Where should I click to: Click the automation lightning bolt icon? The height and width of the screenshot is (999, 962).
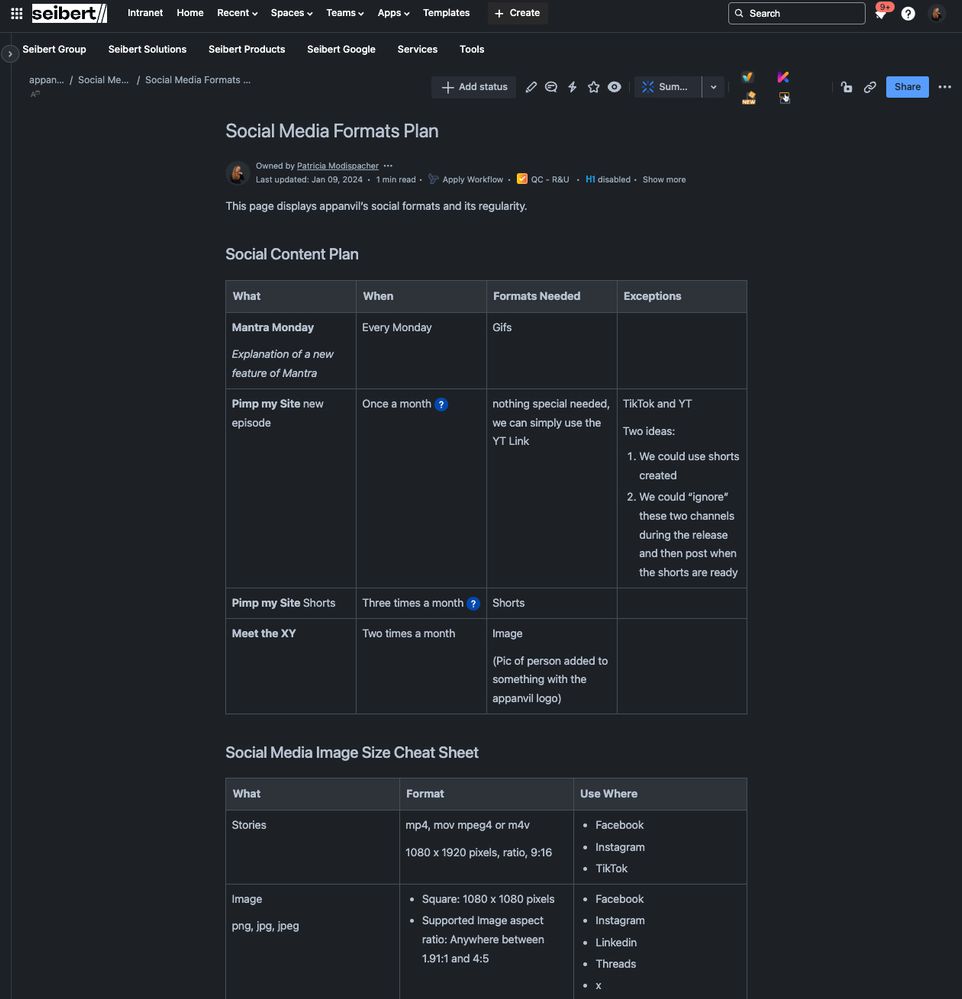[571, 86]
